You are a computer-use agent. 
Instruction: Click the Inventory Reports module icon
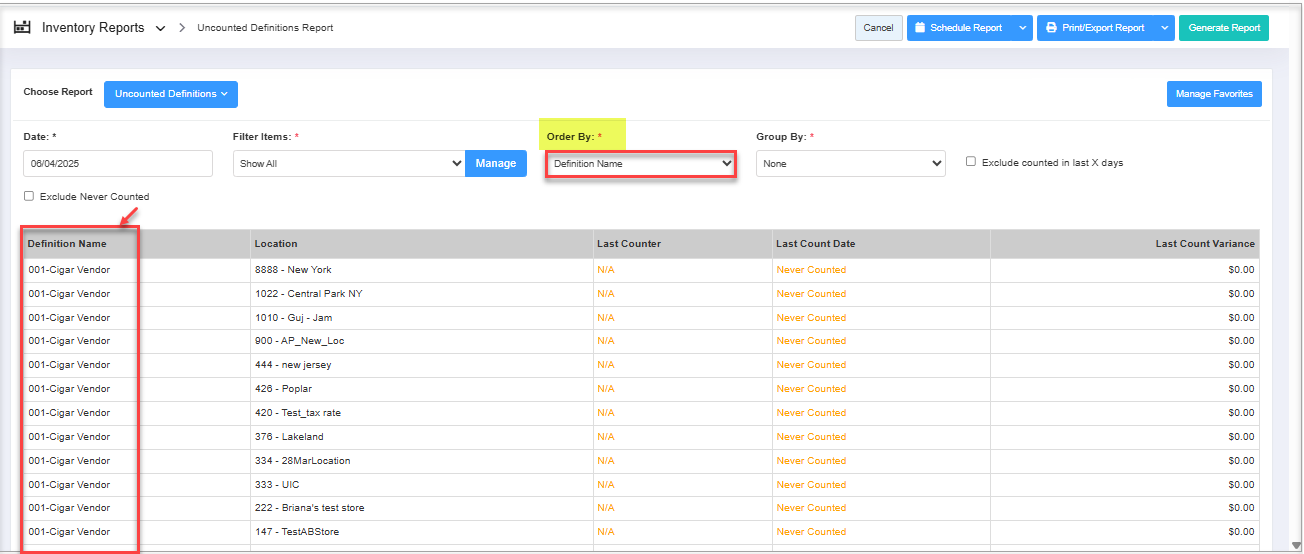pos(22,28)
